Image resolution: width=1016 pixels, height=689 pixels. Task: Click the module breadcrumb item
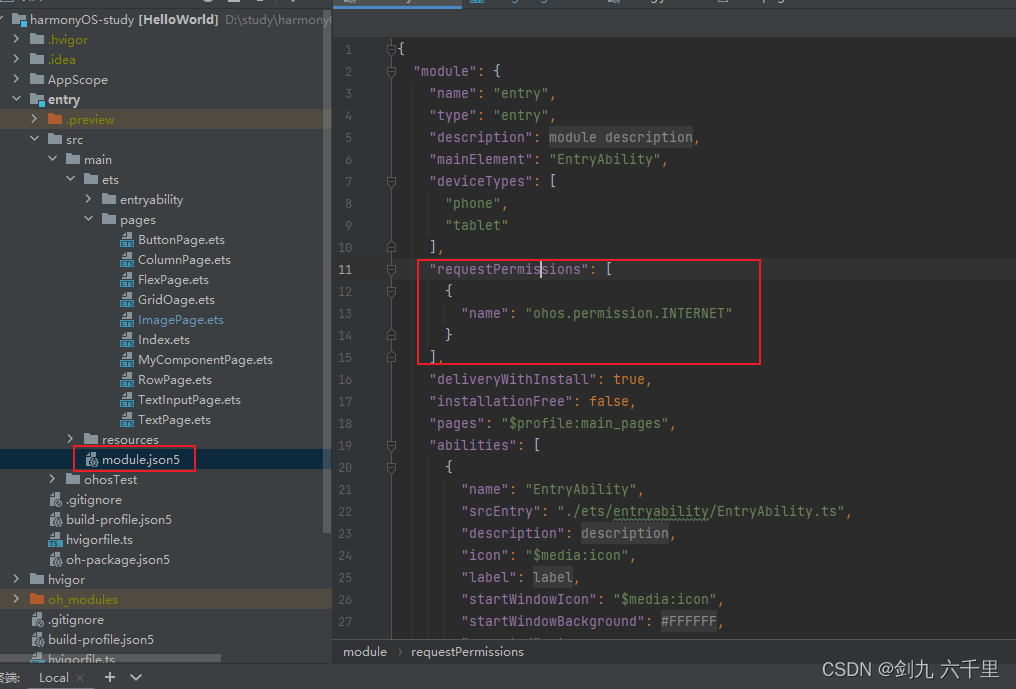pos(365,651)
